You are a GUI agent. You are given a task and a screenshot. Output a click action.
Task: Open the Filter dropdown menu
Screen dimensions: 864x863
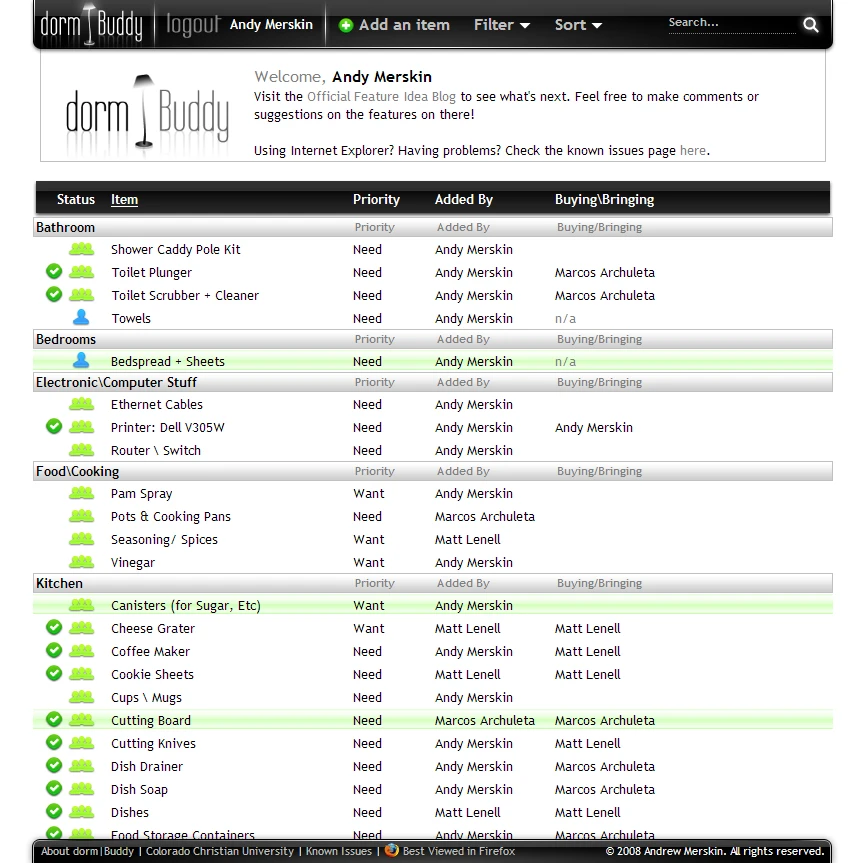click(x=501, y=25)
